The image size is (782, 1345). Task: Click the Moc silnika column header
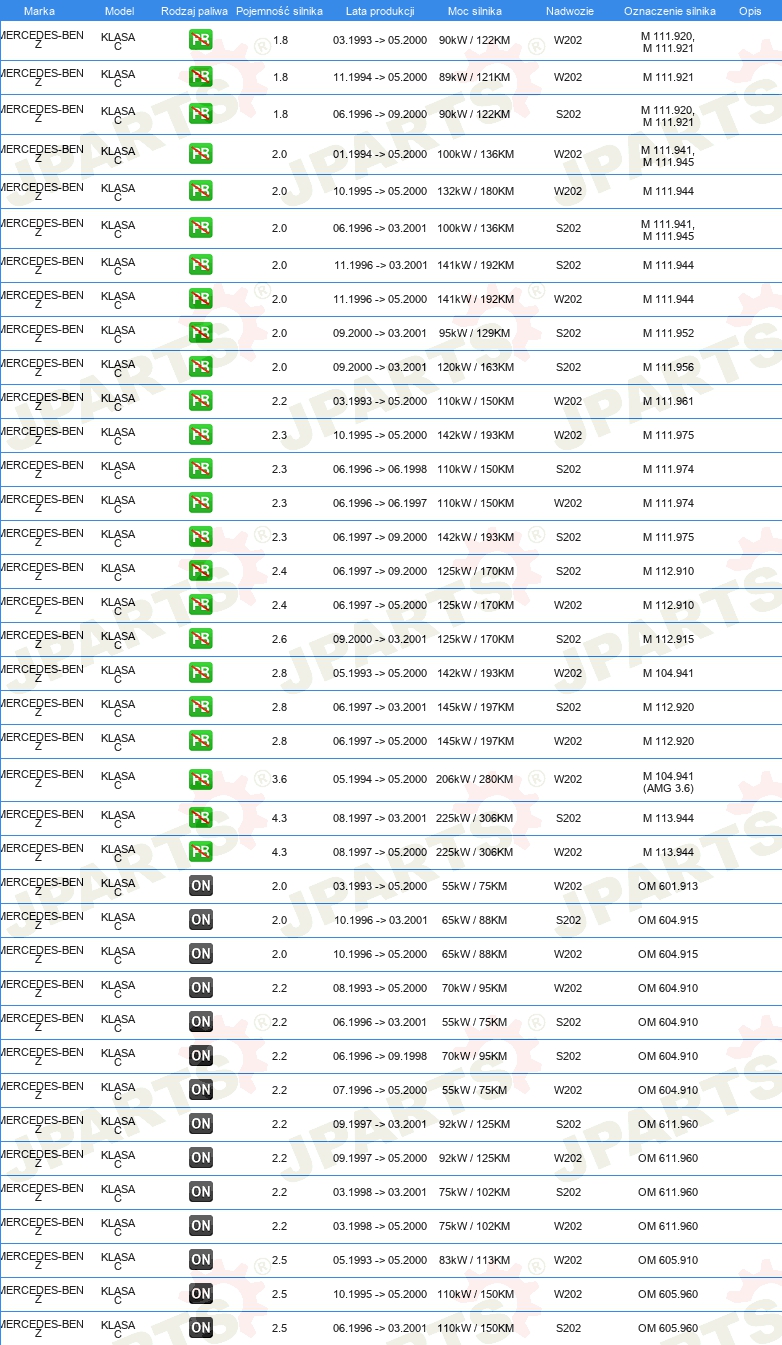pyautogui.click(x=475, y=11)
